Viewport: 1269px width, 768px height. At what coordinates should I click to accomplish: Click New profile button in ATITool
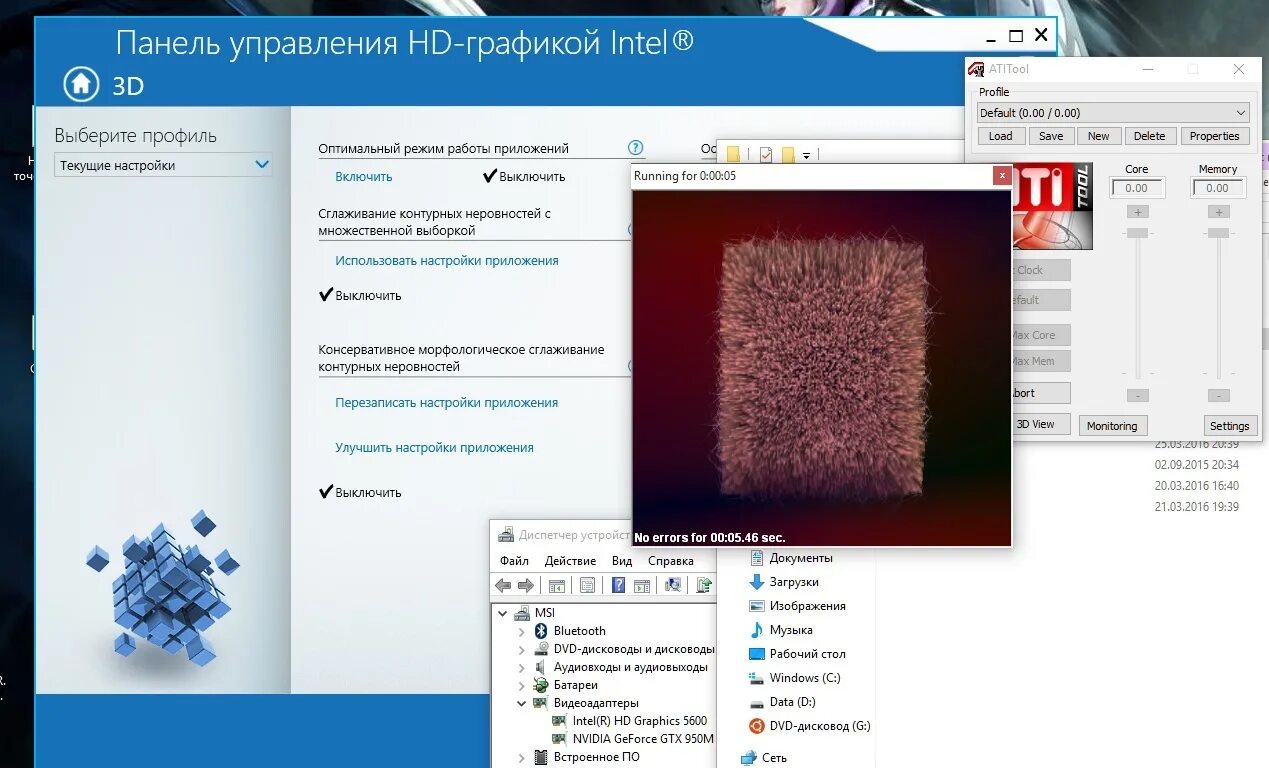click(1099, 136)
